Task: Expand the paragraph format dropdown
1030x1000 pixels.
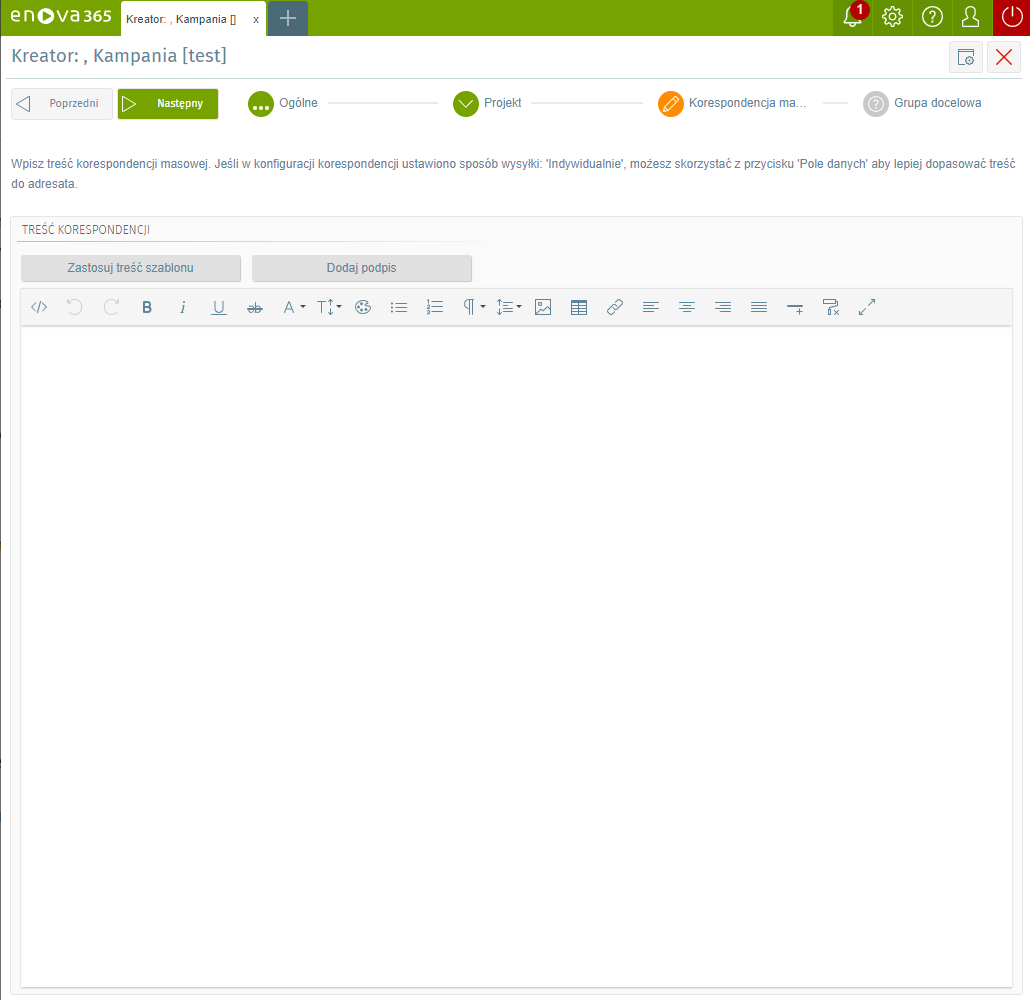Action: [x=473, y=308]
